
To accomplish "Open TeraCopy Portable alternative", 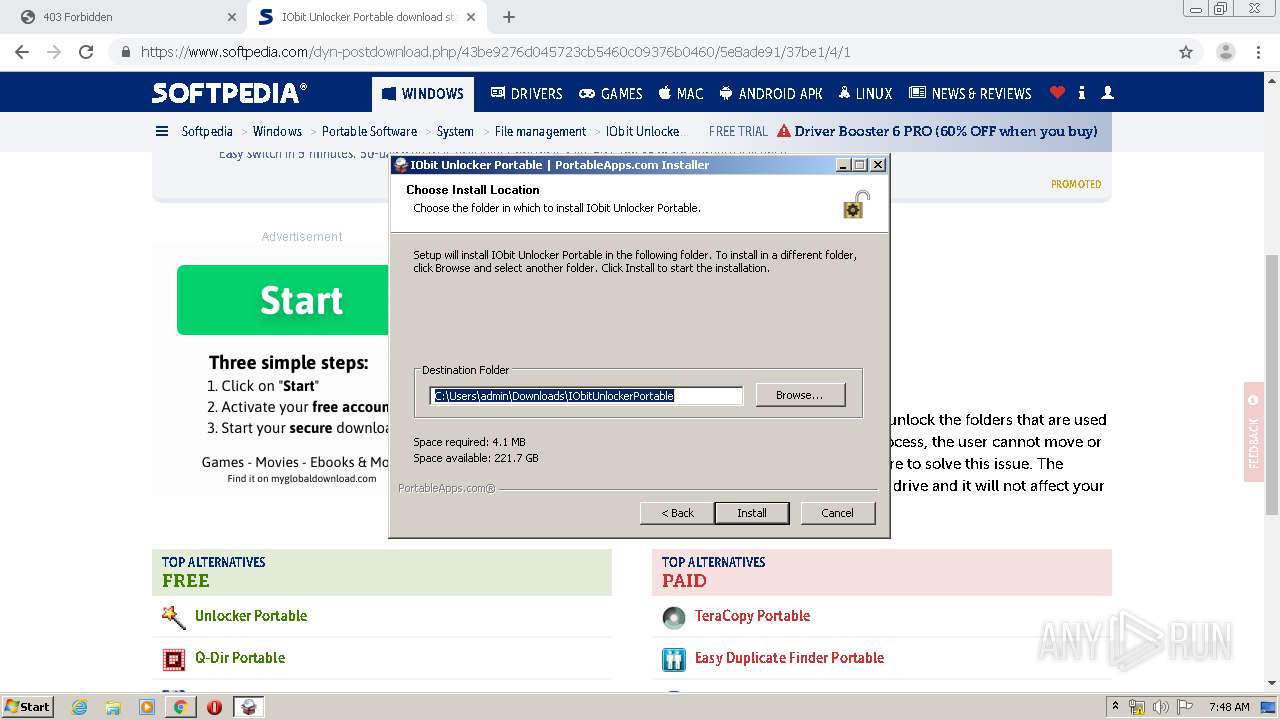I will pos(752,616).
